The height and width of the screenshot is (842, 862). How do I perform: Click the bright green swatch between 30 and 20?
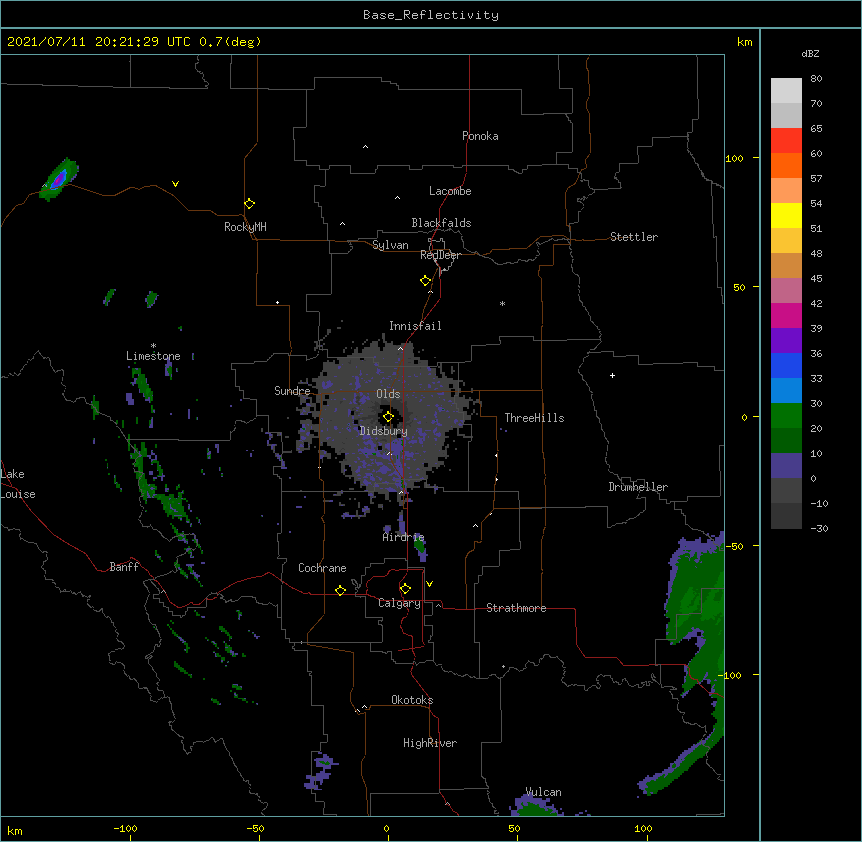pyautogui.click(x=786, y=416)
